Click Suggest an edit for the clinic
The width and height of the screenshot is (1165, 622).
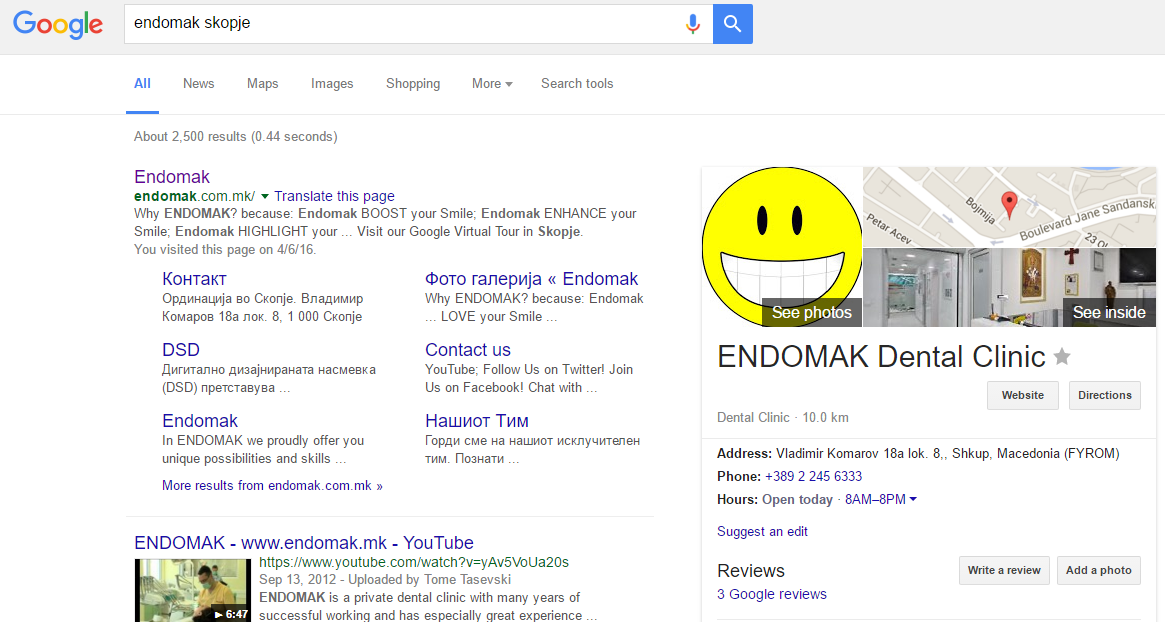pos(762,531)
